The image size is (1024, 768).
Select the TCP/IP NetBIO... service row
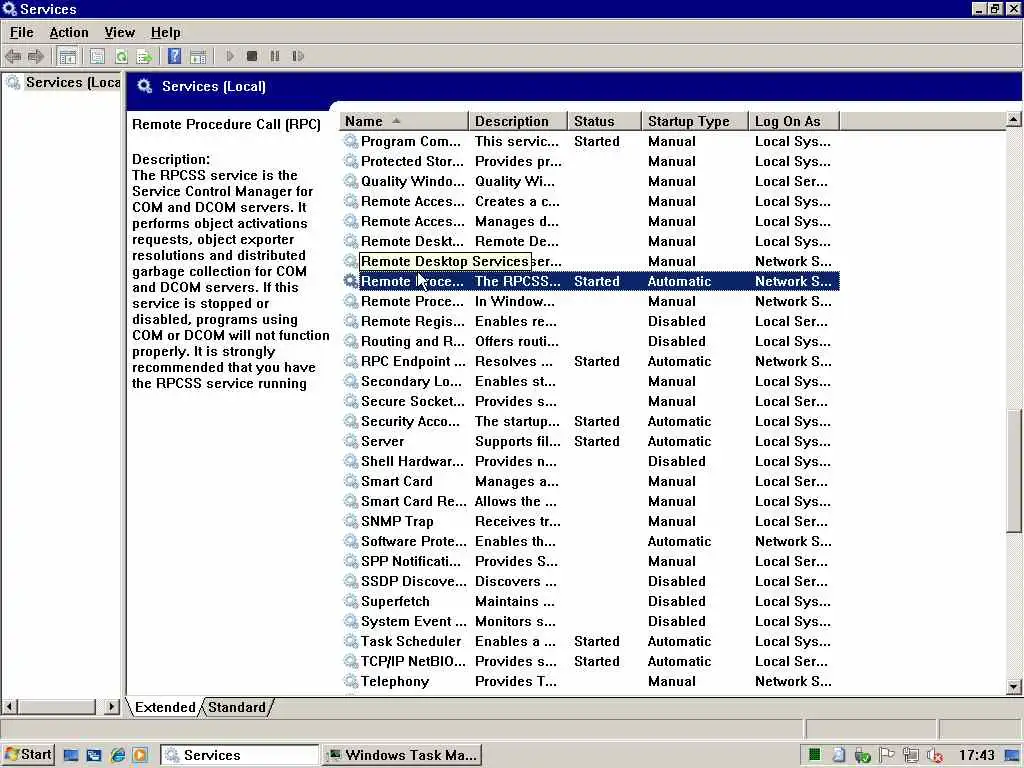(590, 662)
